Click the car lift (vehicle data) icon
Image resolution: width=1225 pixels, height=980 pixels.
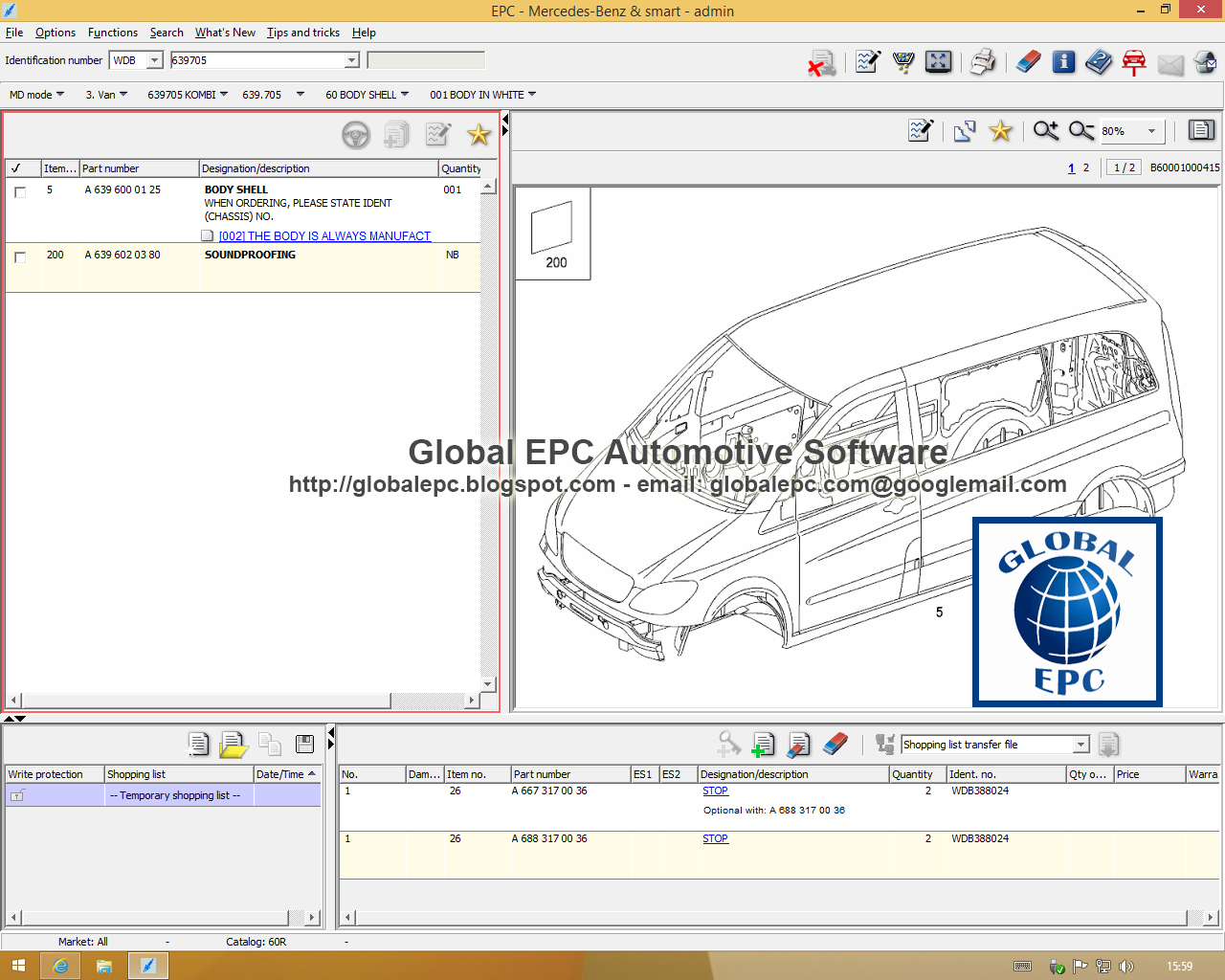click(1134, 61)
